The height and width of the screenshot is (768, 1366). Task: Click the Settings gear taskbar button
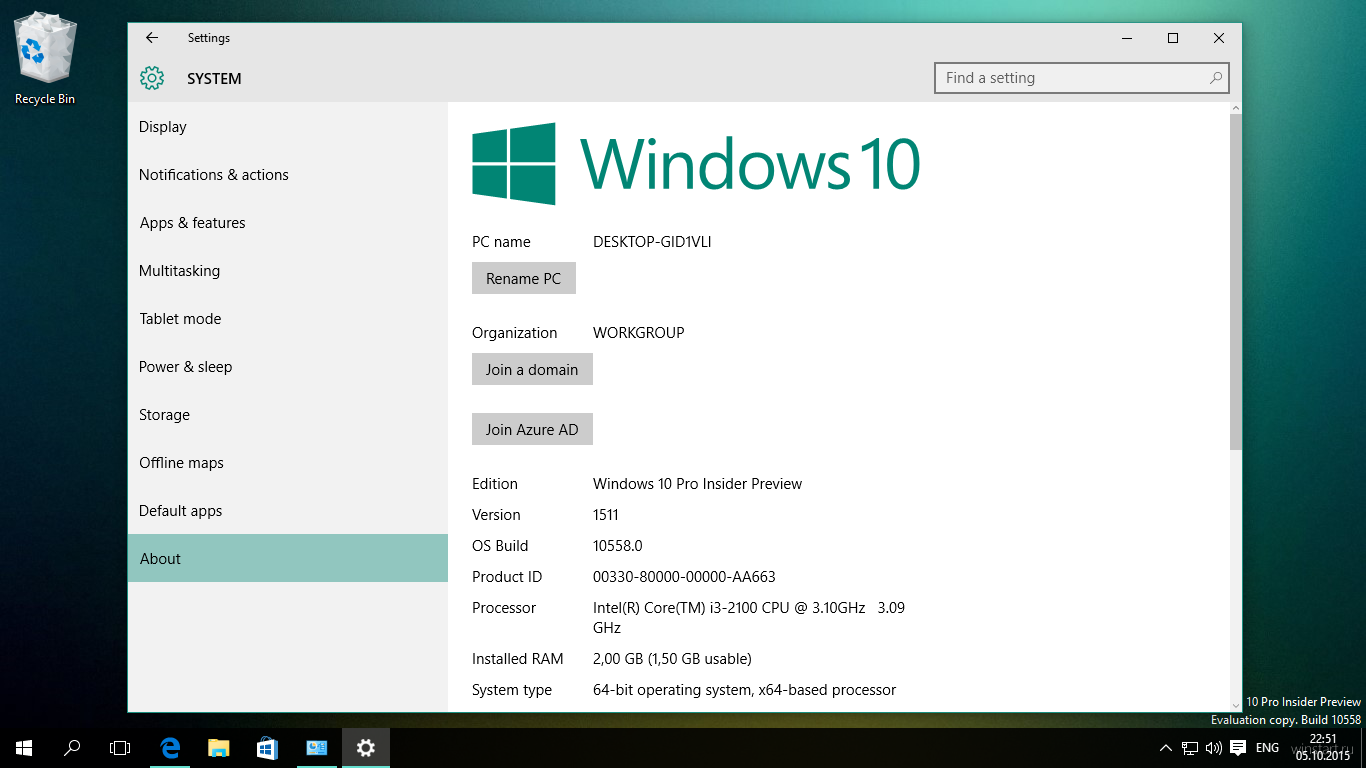366,748
